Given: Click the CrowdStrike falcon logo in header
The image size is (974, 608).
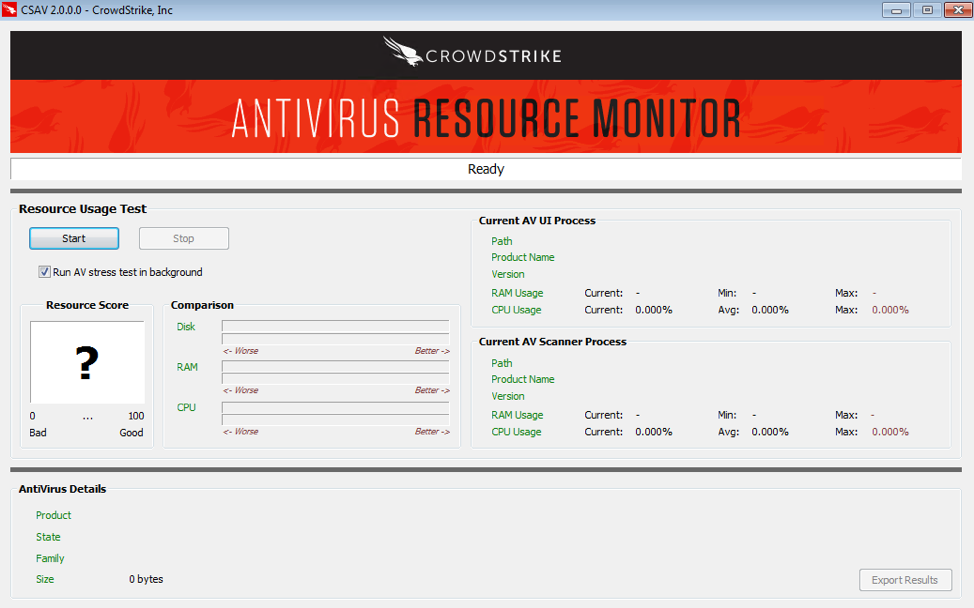Looking at the screenshot, I should click(x=403, y=51).
